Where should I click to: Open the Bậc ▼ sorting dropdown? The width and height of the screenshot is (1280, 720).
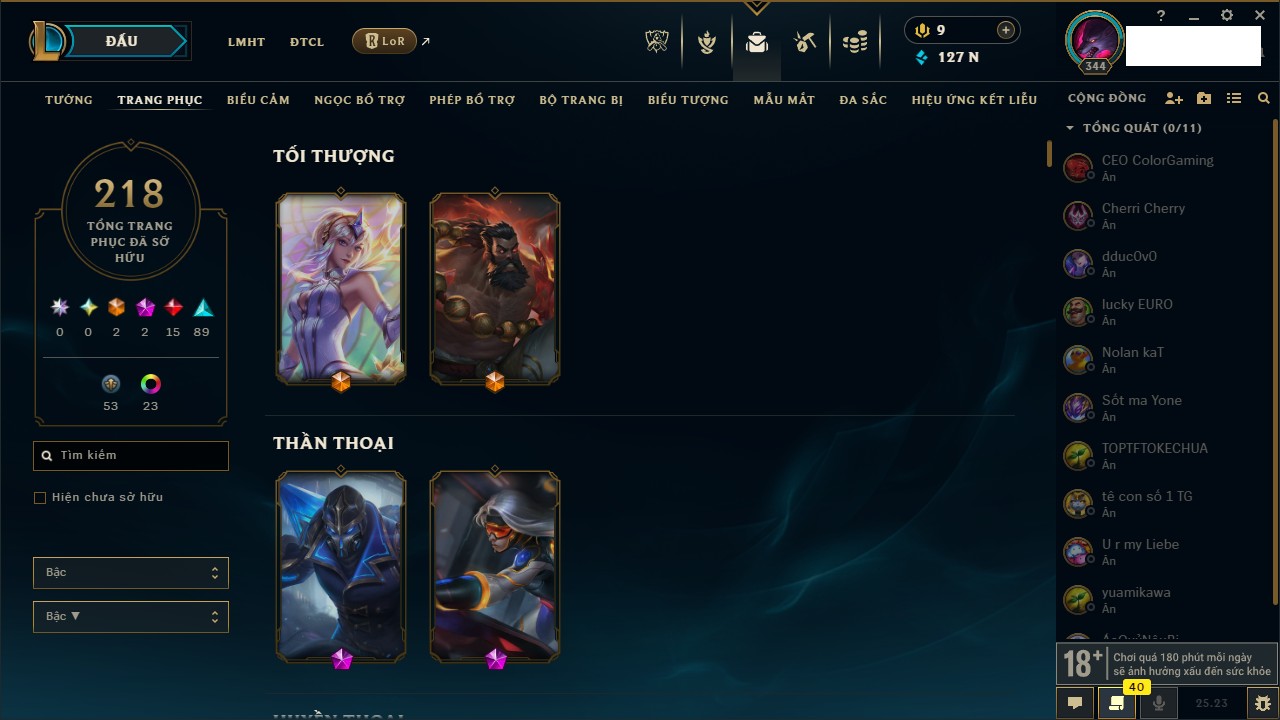pos(131,617)
